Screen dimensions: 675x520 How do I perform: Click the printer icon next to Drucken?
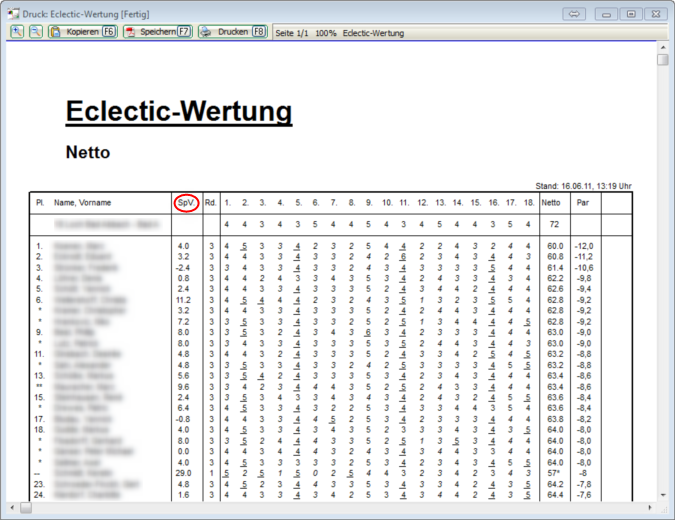coord(206,32)
